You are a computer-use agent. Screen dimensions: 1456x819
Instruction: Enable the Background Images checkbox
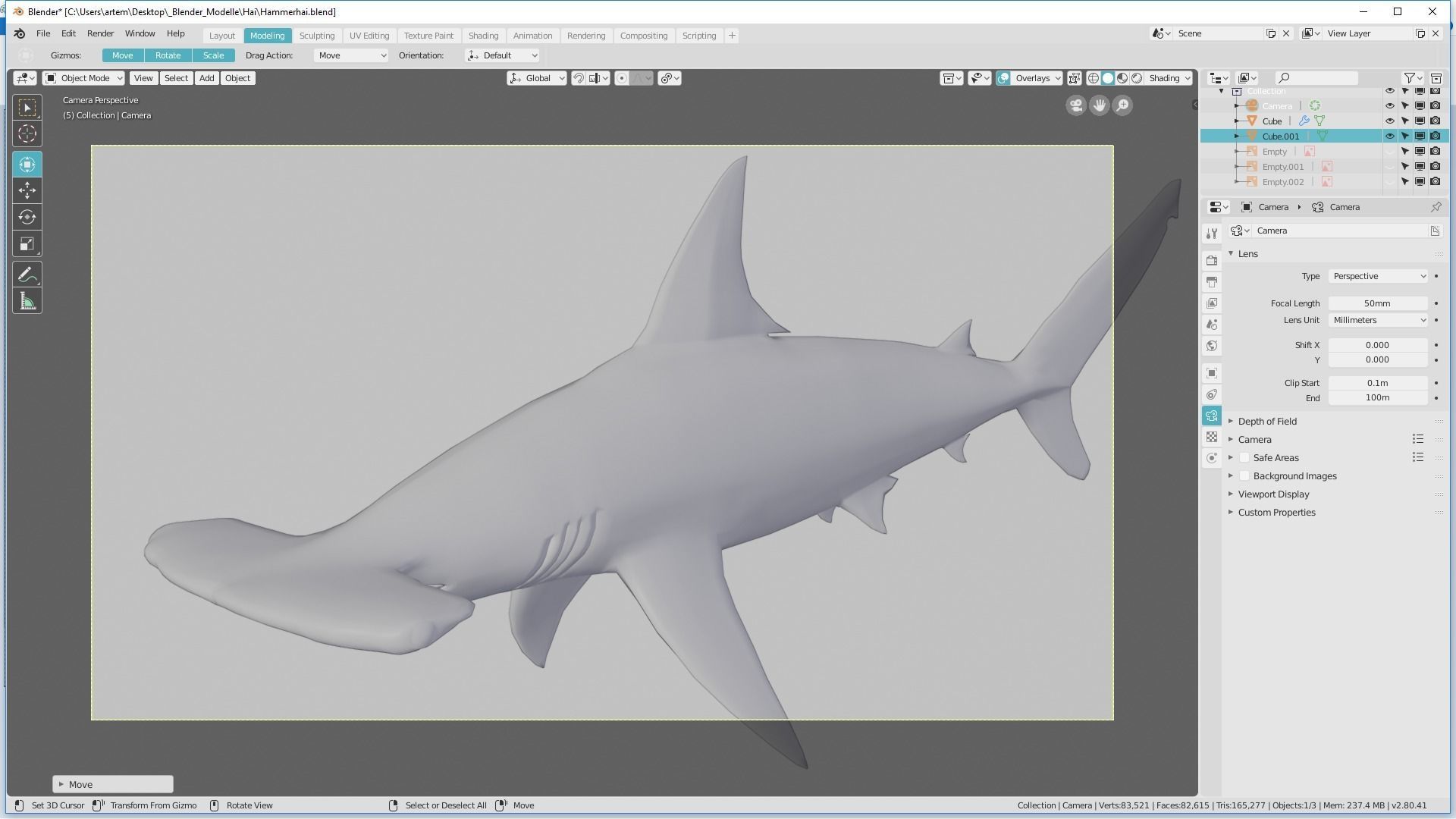click(1244, 476)
